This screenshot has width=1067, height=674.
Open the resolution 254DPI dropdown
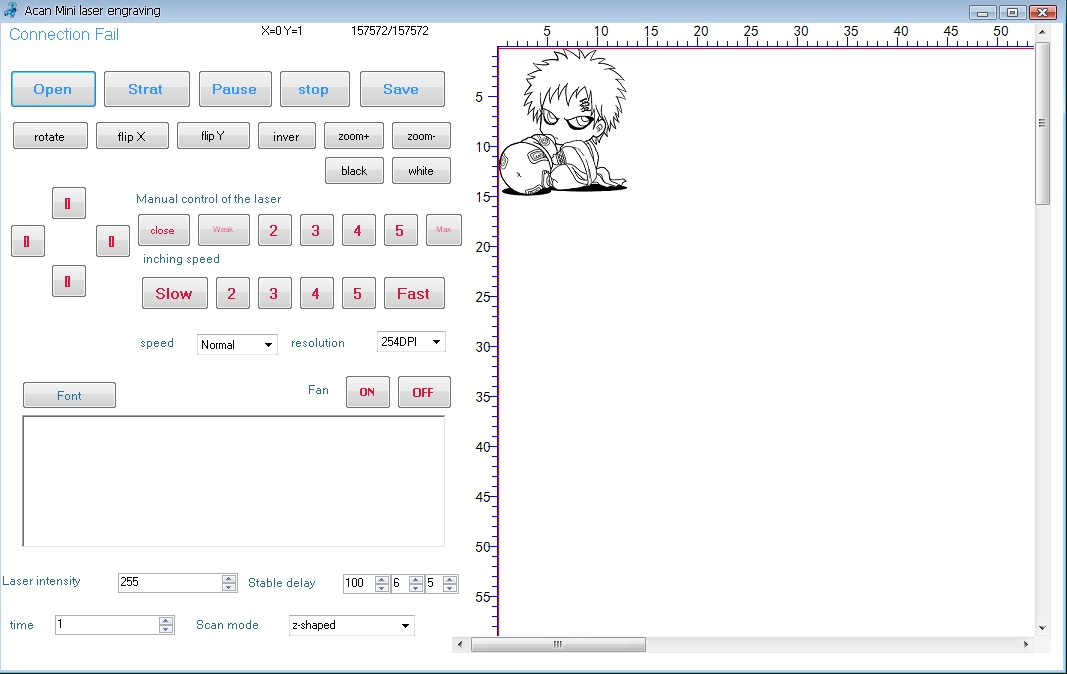(x=411, y=342)
